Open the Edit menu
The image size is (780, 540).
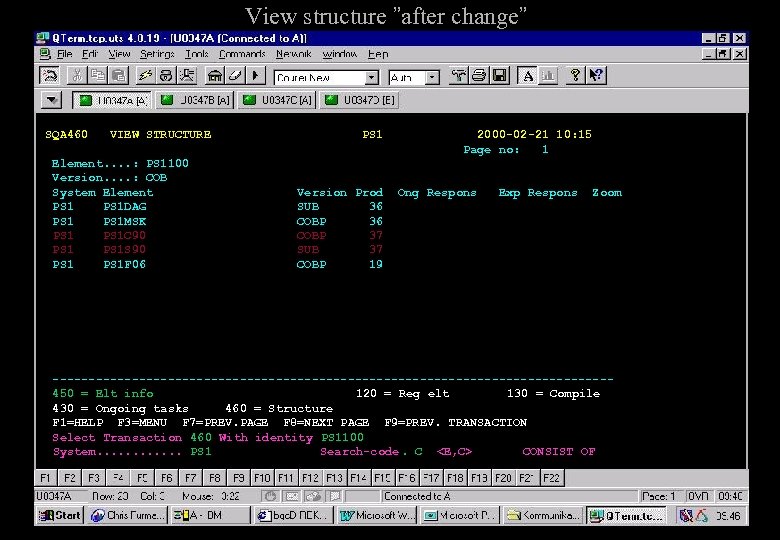(90, 54)
